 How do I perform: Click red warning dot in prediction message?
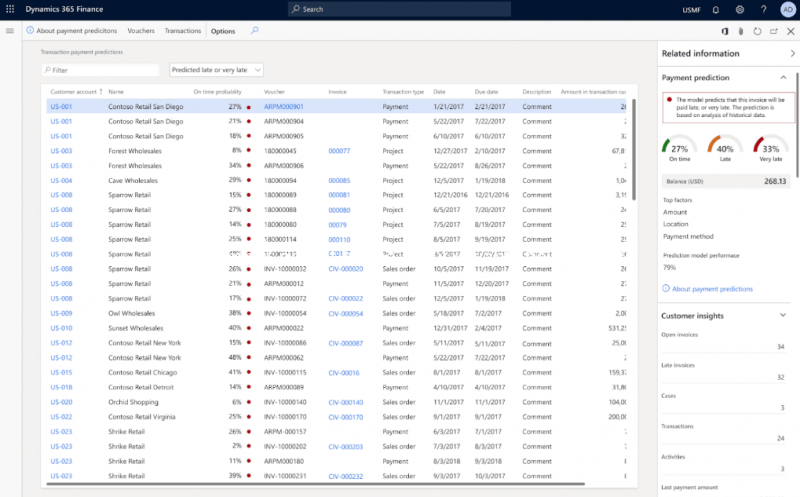coord(669,100)
